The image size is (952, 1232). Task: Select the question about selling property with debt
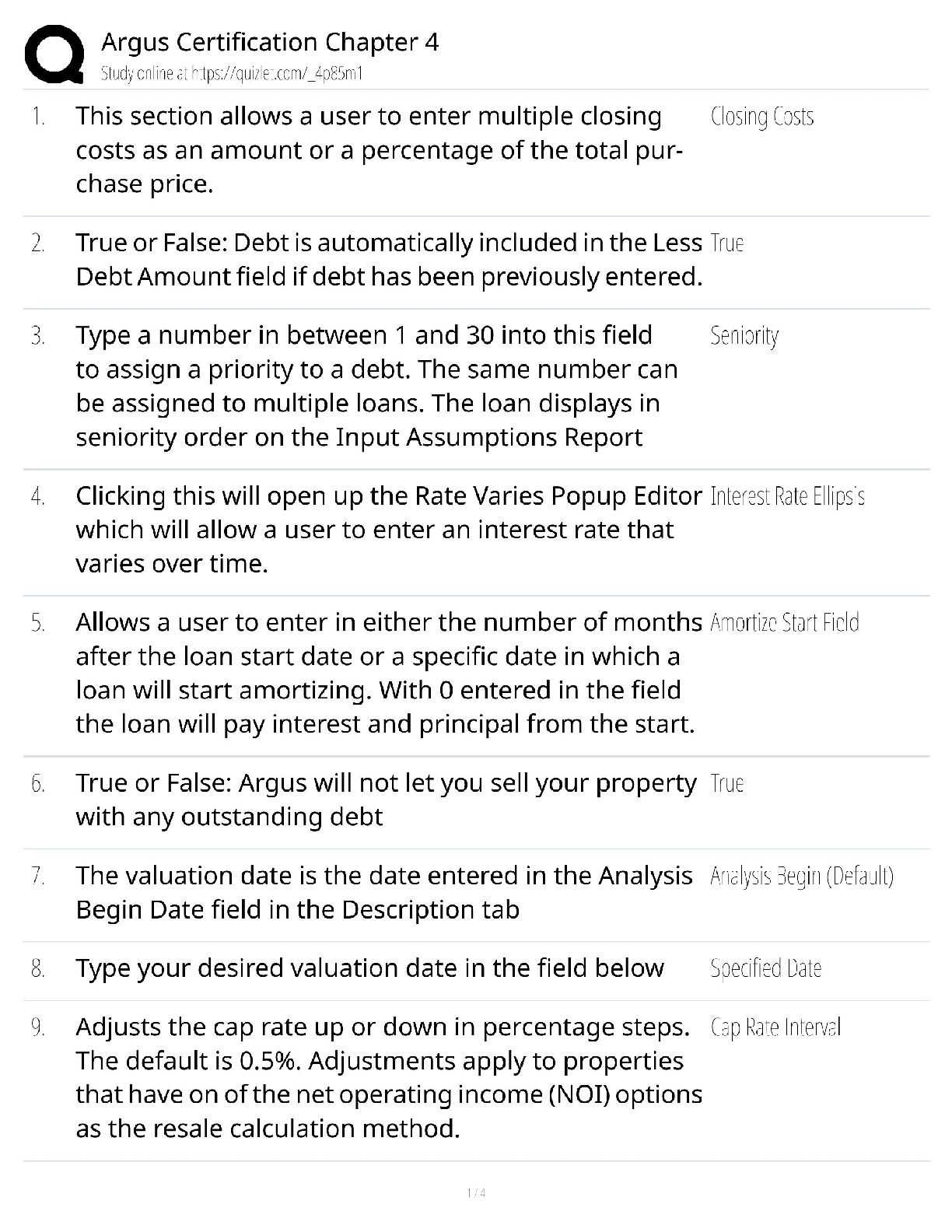tap(386, 800)
